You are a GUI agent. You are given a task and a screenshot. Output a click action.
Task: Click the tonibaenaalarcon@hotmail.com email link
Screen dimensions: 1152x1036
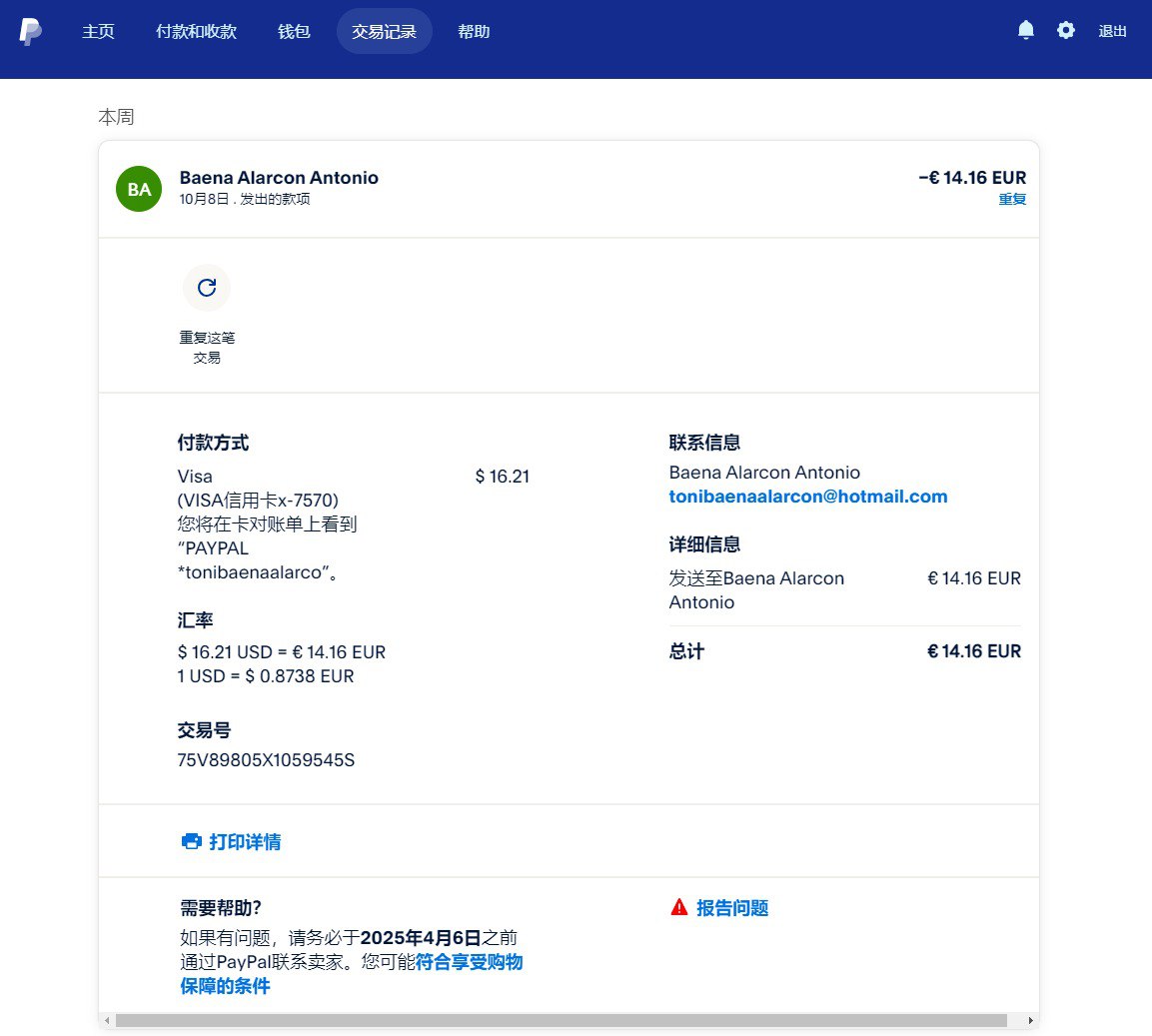point(808,497)
